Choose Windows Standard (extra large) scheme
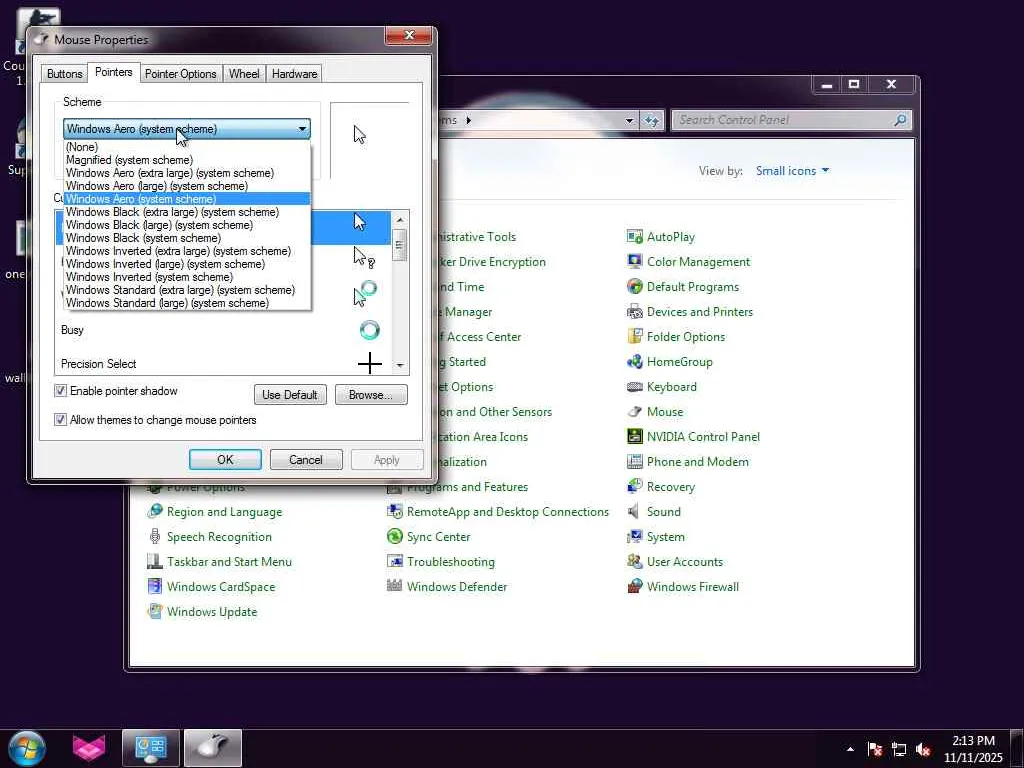 pyautogui.click(x=187, y=290)
